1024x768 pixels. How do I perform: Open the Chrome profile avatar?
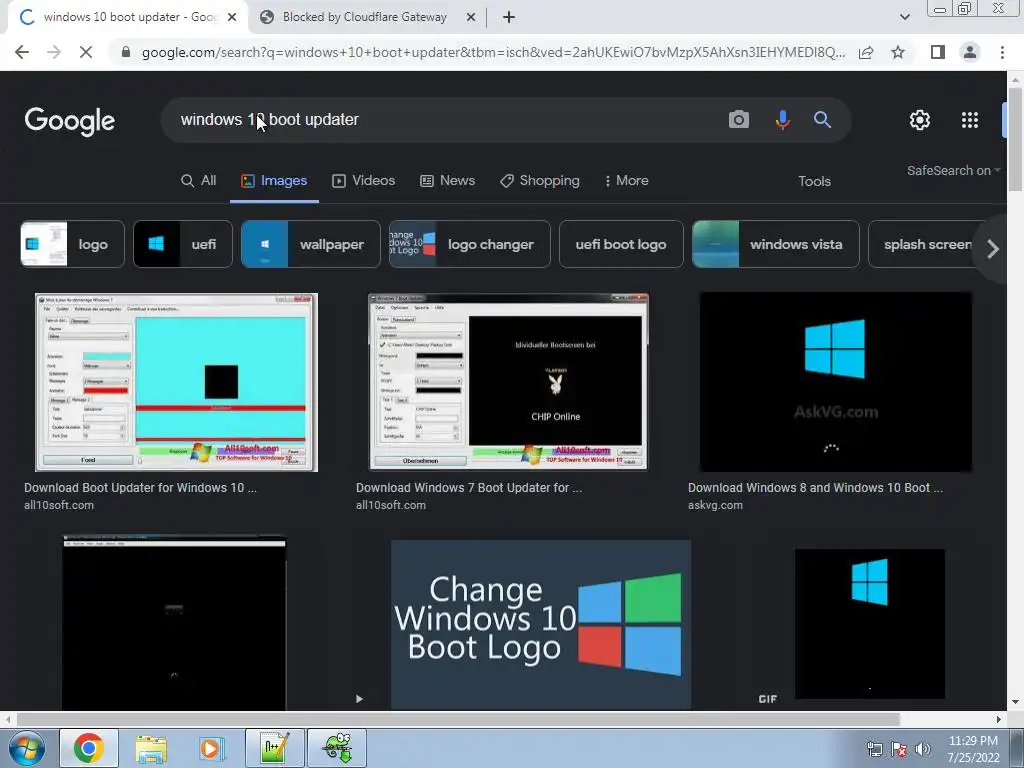tap(970, 52)
